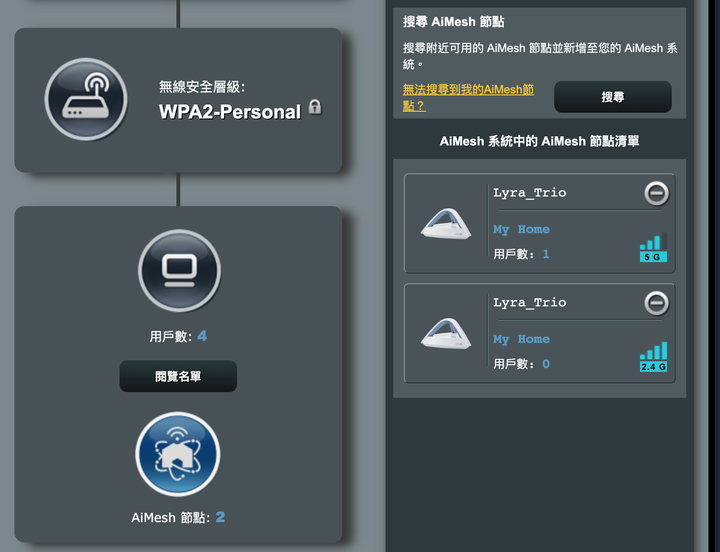720x552 pixels.
Task: Open 無法搜尋到我的AiMesh節點 help link
Action: pyautogui.click(x=468, y=97)
